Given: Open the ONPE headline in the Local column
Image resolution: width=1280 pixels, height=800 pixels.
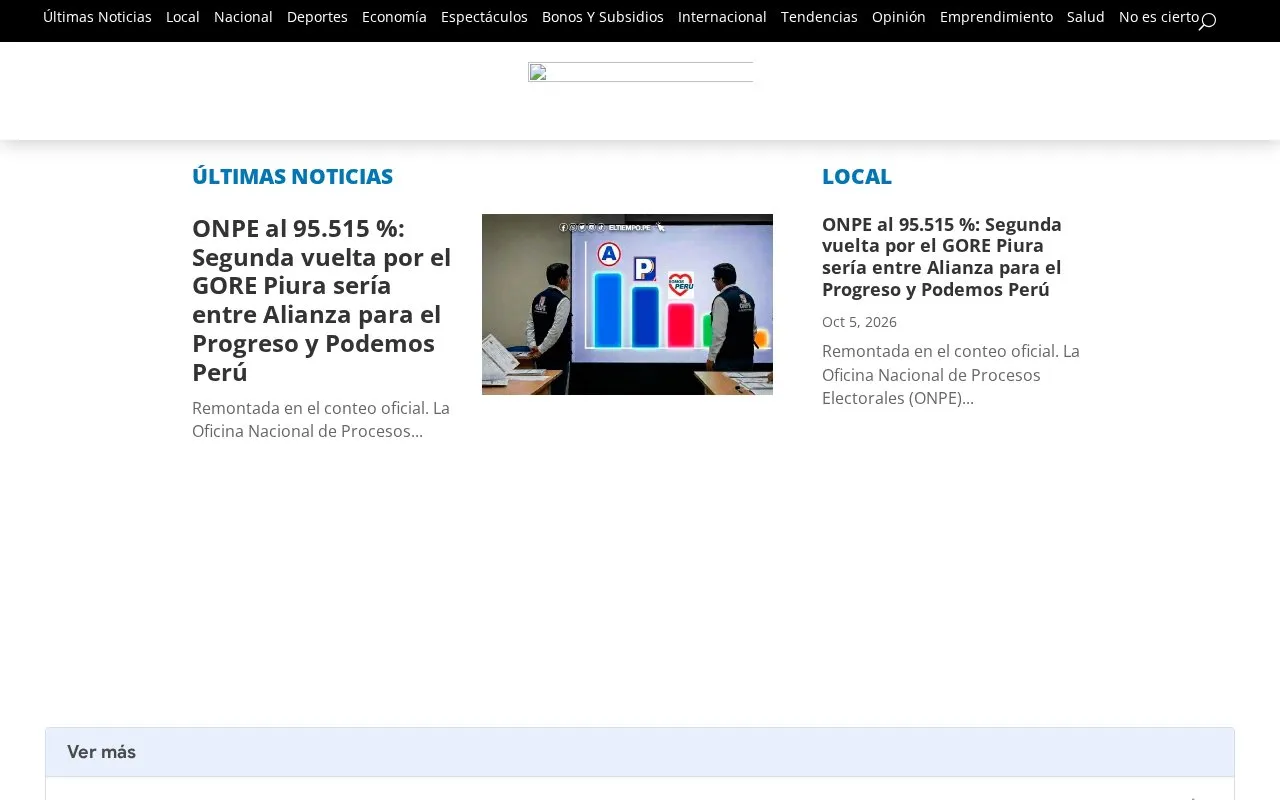Looking at the screenshot, I should click(942, 257).
